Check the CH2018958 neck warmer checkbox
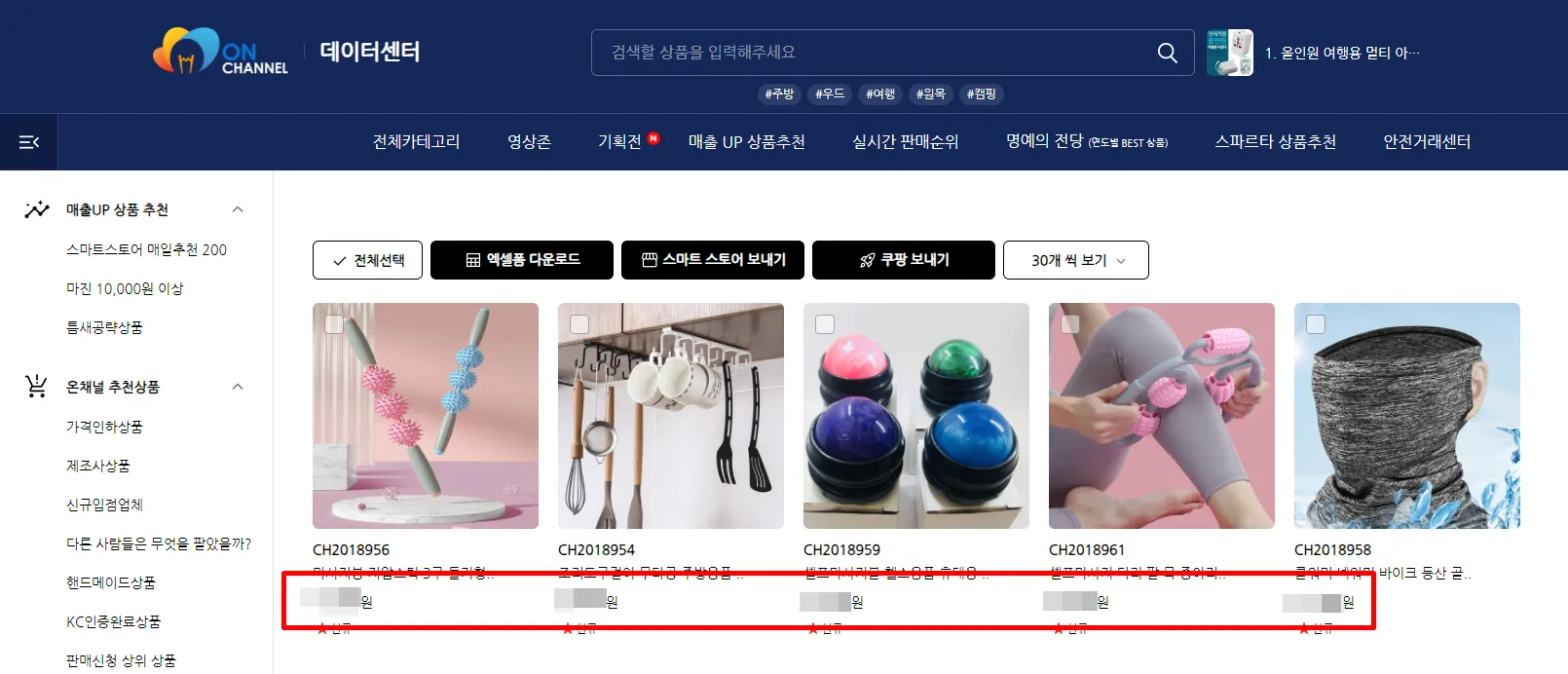The image size is (1568, 674). click(x=1316, y=324)
